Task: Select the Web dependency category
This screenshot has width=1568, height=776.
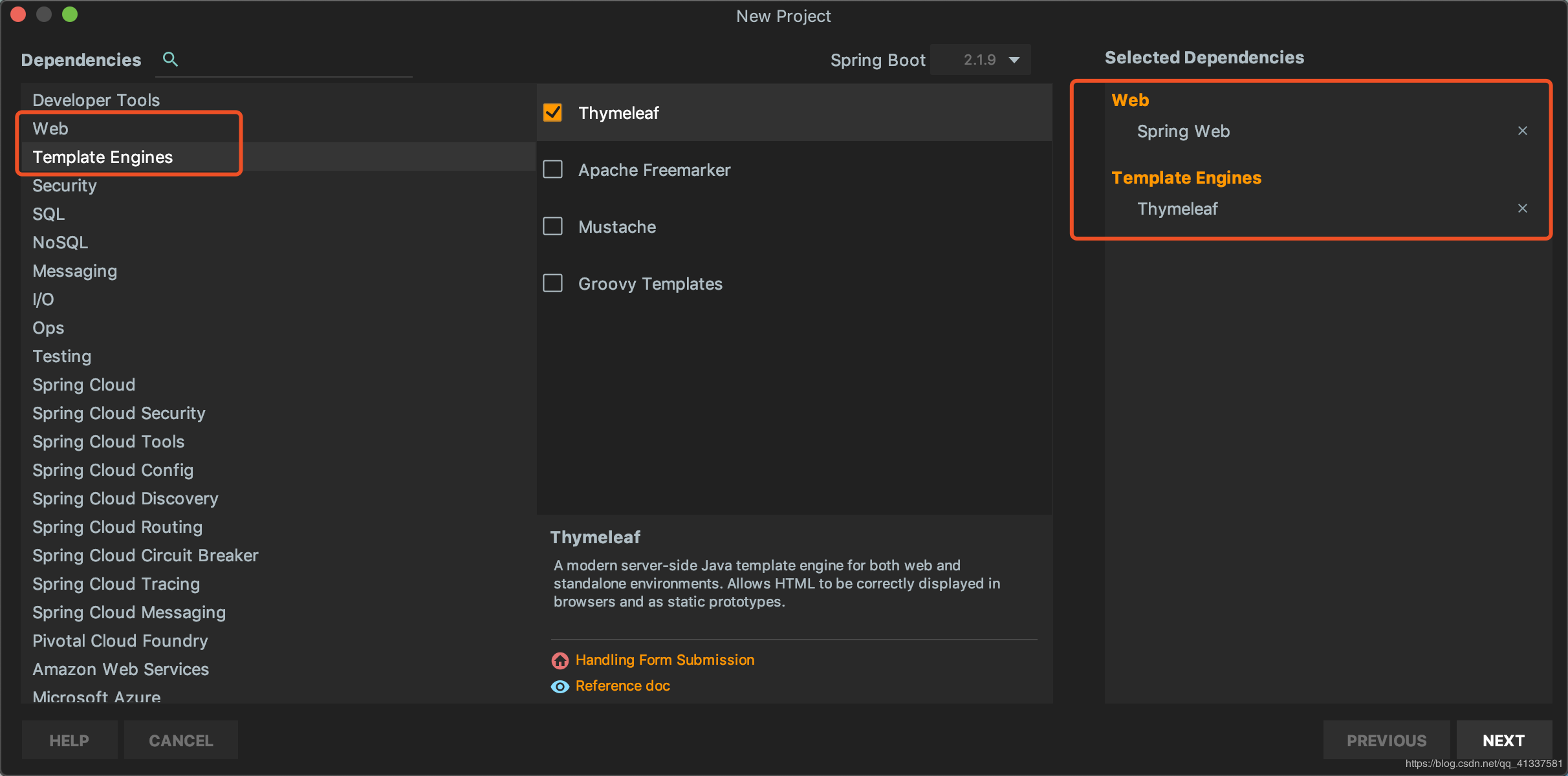Action: pos(50,129)
